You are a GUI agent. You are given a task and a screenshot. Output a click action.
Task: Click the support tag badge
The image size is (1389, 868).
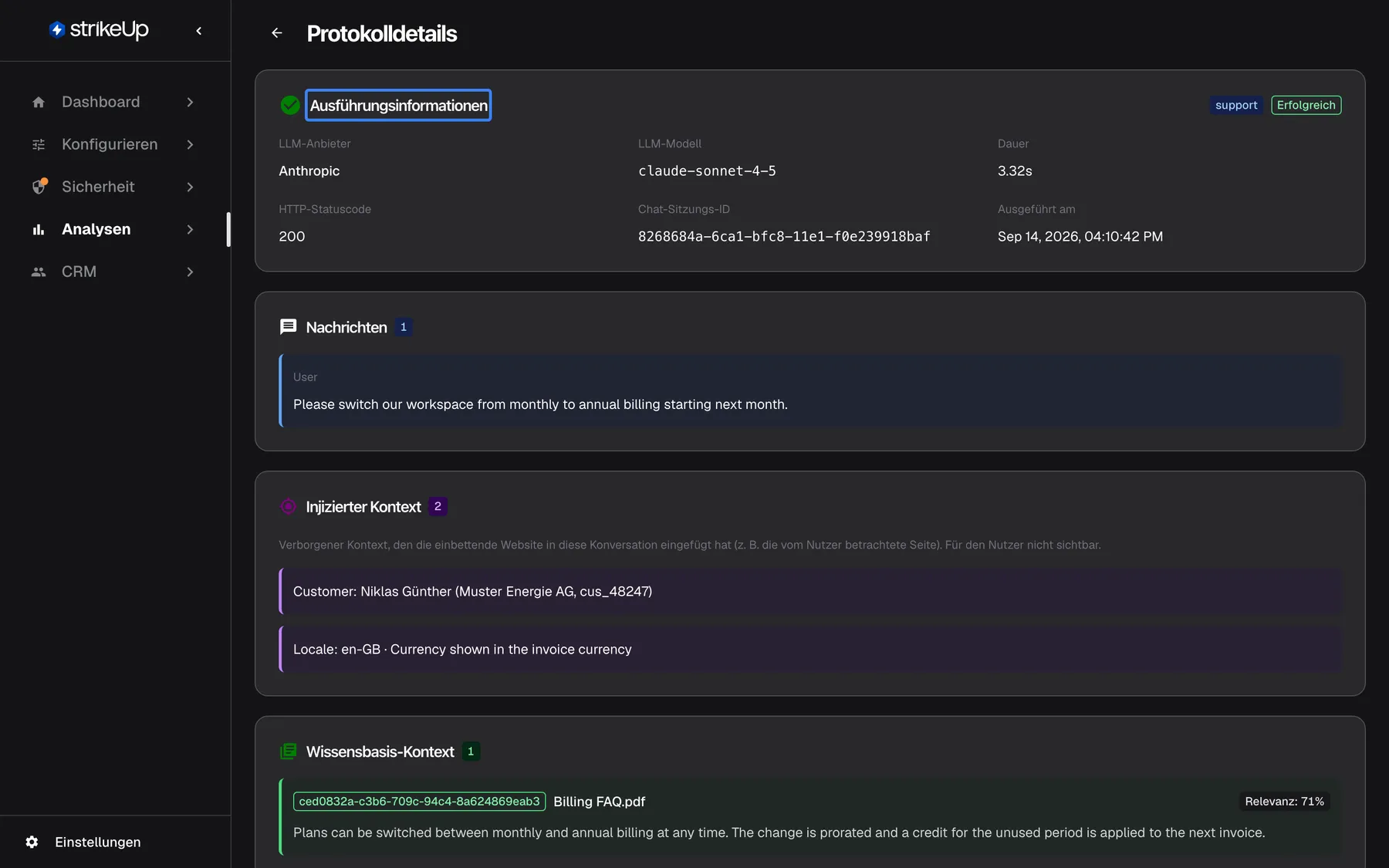pyautogui.click(x=1236, y=105)
